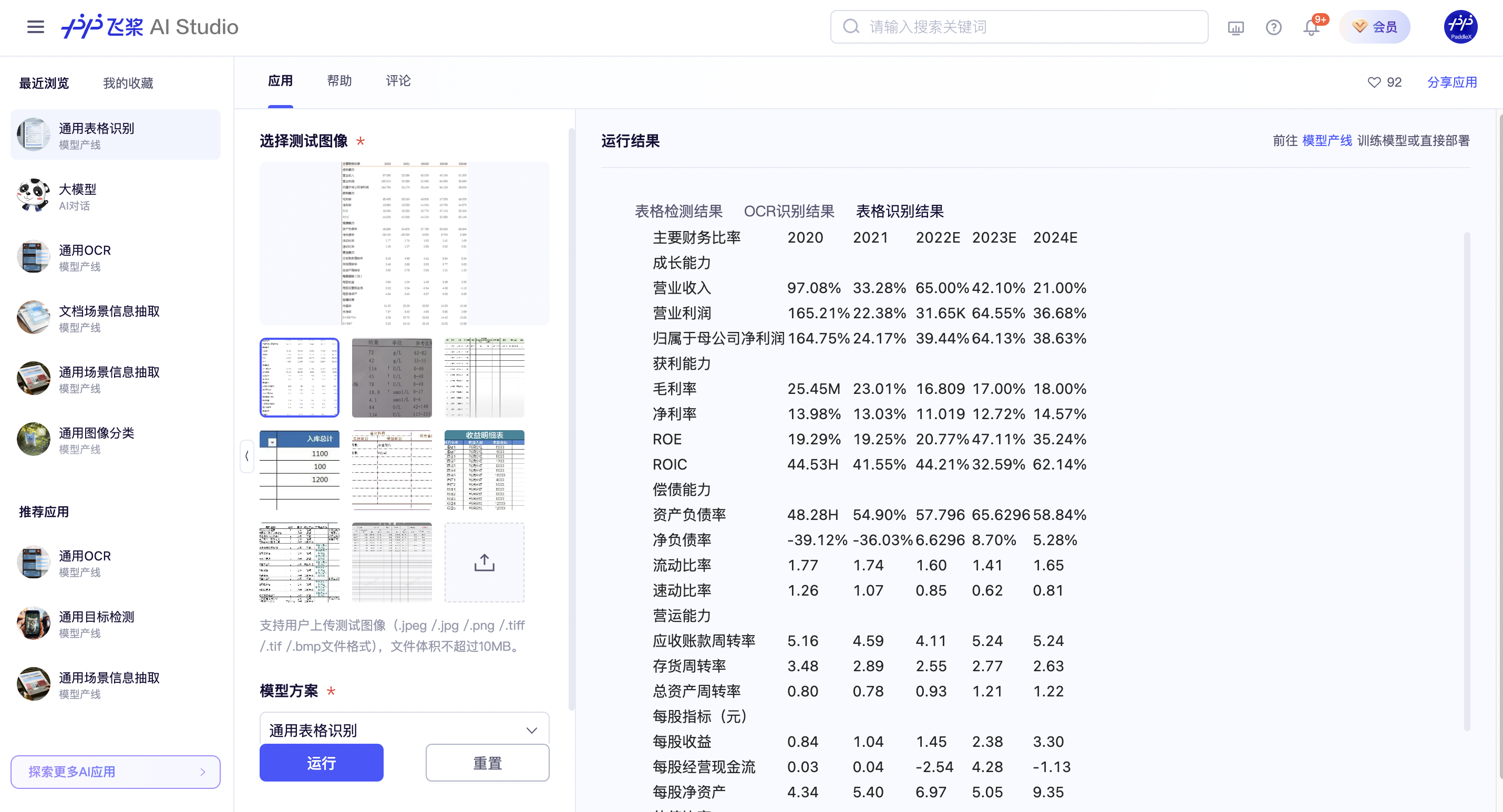Click the upload image icon tile
This screenshot has width=1503, height=812.
483,563
